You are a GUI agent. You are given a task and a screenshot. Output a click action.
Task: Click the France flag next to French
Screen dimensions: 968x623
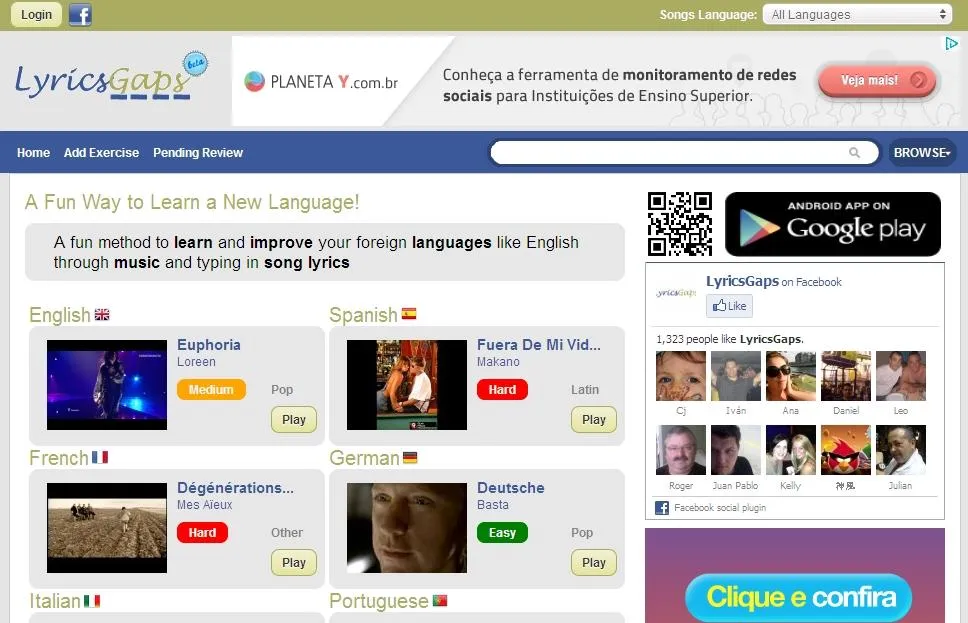100,457
